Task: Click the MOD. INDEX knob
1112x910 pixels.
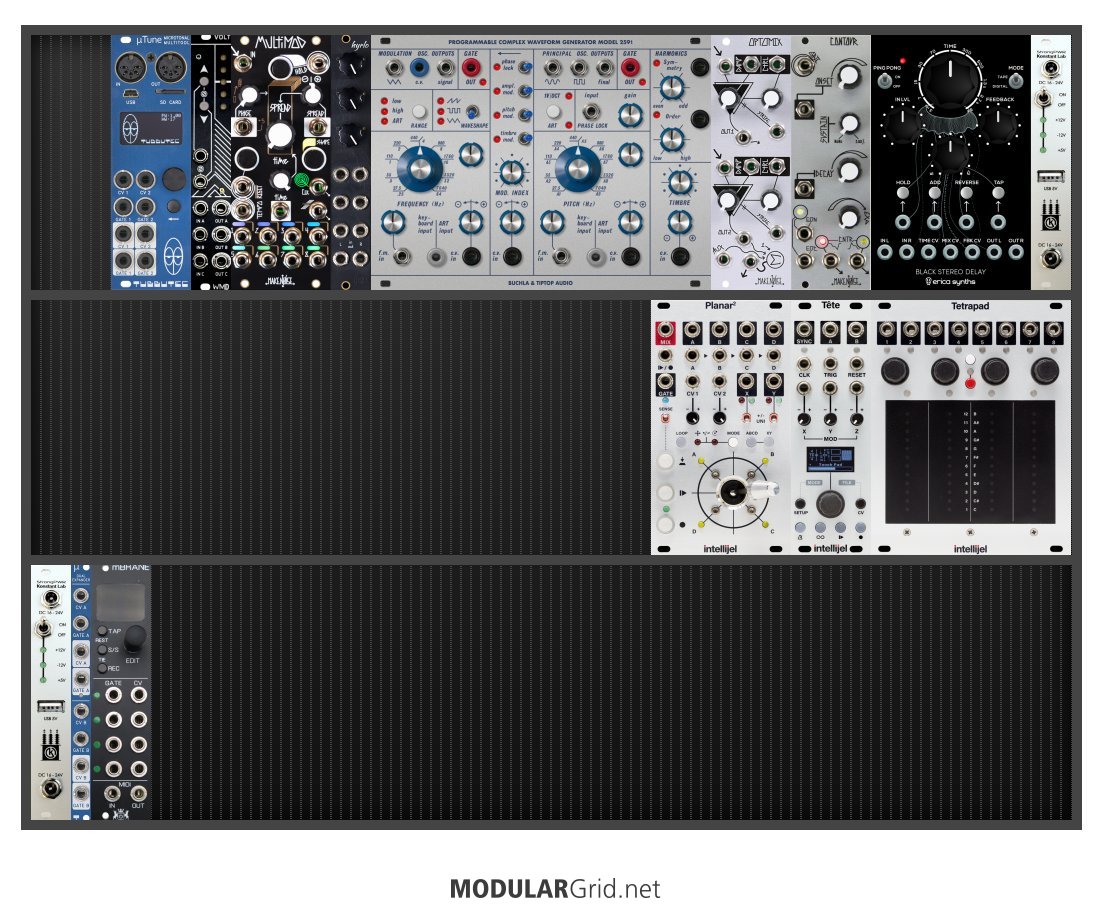Action: pyautogui.click(x=511, y=172)
